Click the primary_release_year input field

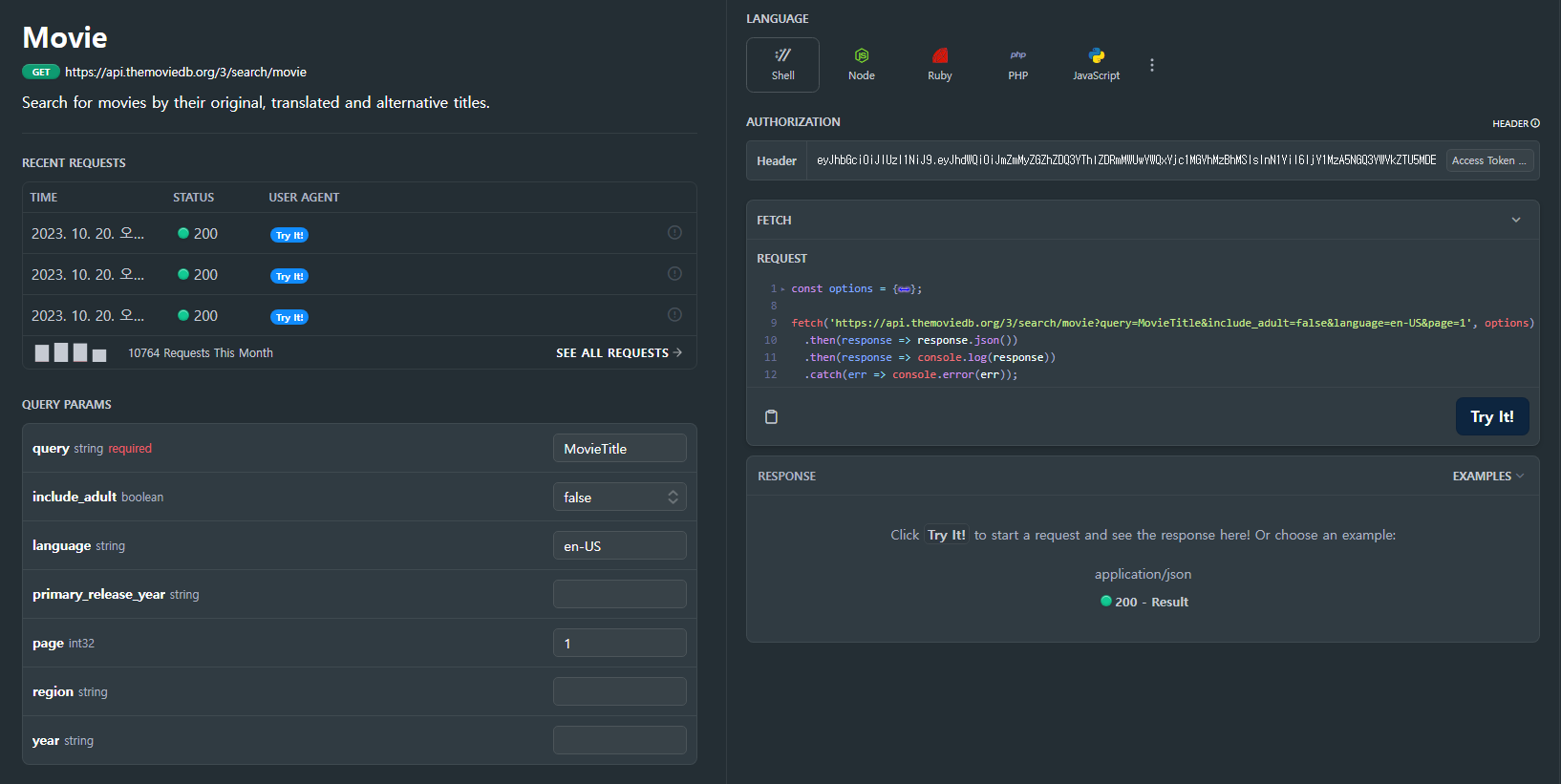point(620,594)
